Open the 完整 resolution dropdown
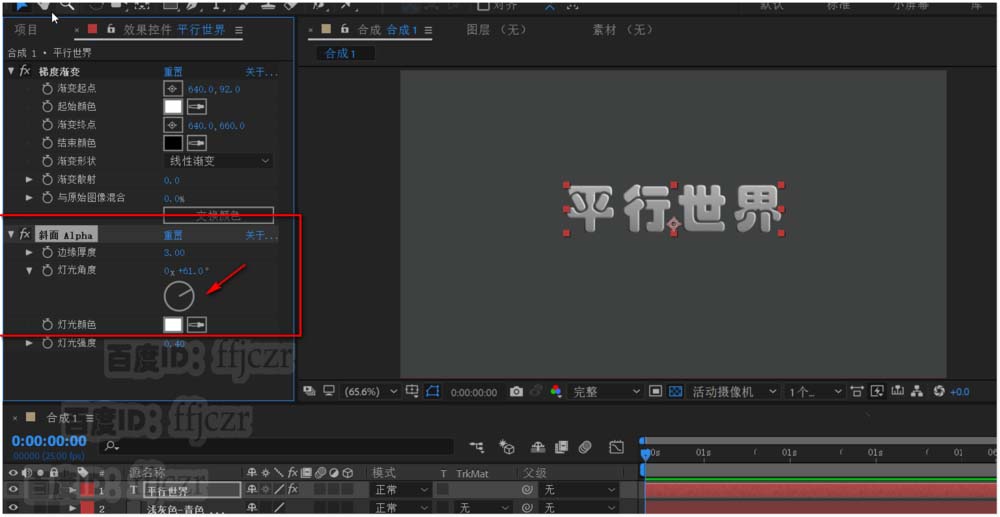This screenshot has width=1000, height=517. 605,391
